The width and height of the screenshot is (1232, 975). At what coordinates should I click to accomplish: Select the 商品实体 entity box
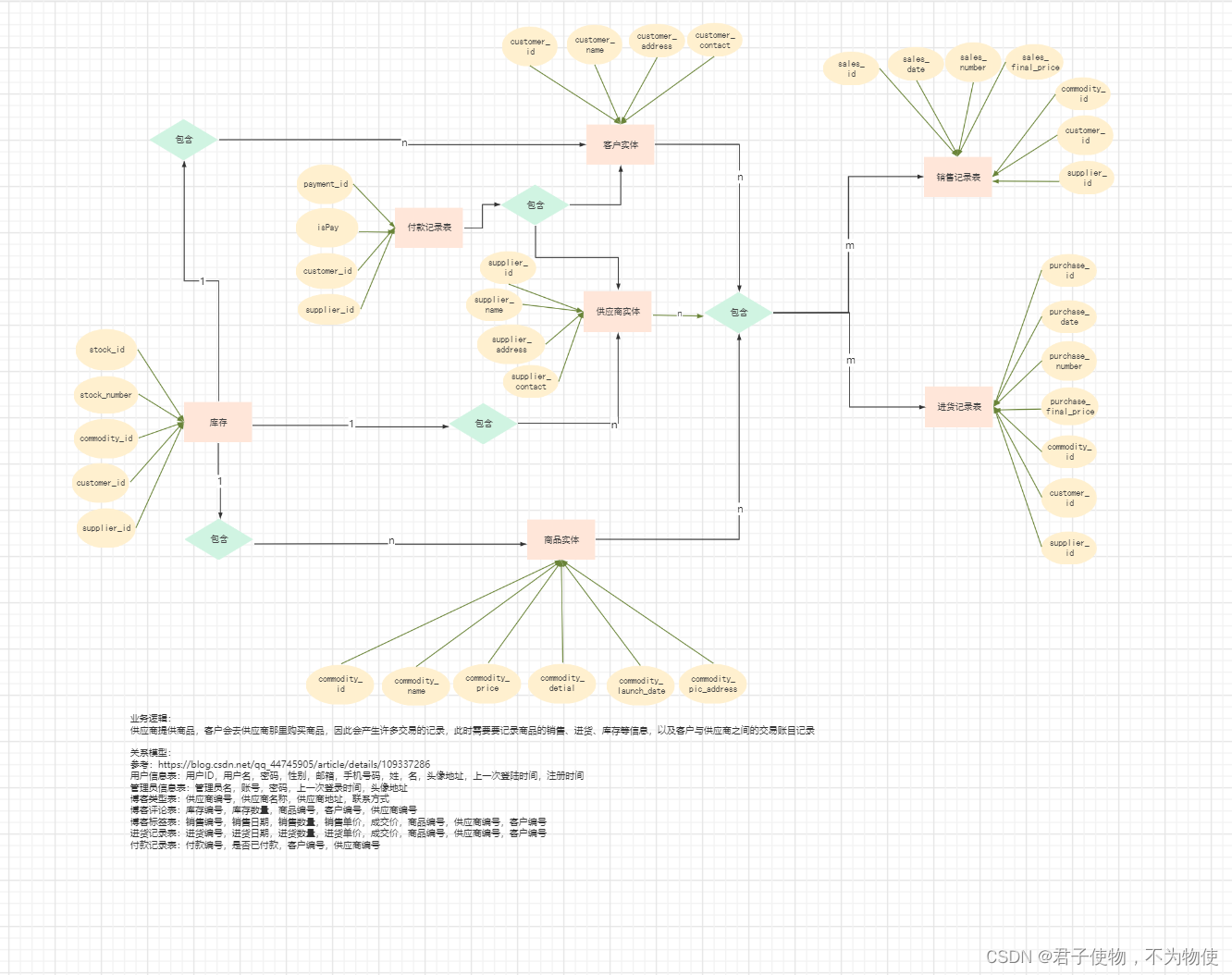tap(561, 539)
